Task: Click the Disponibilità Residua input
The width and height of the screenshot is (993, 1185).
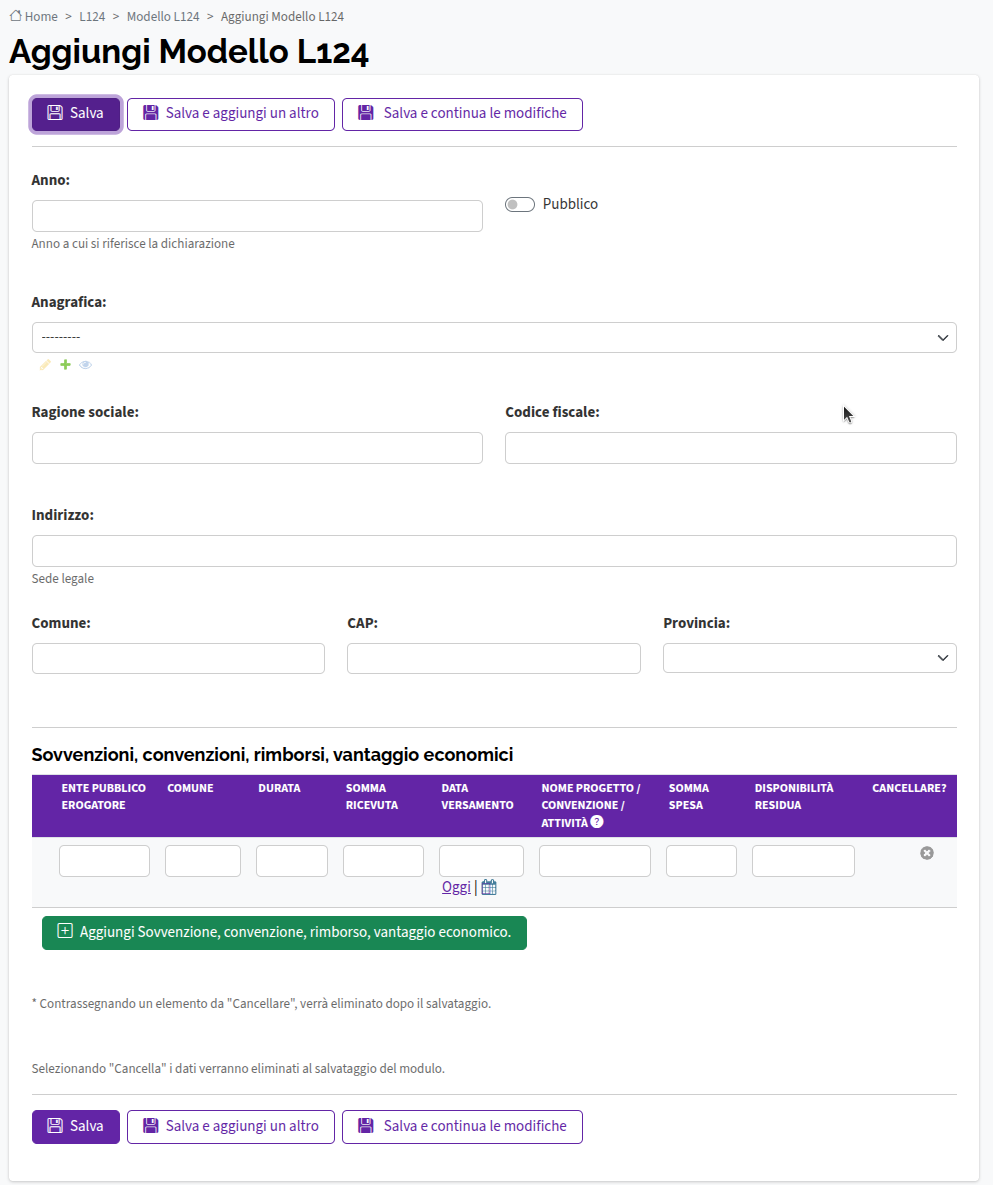Action: [x=803, y=861]
